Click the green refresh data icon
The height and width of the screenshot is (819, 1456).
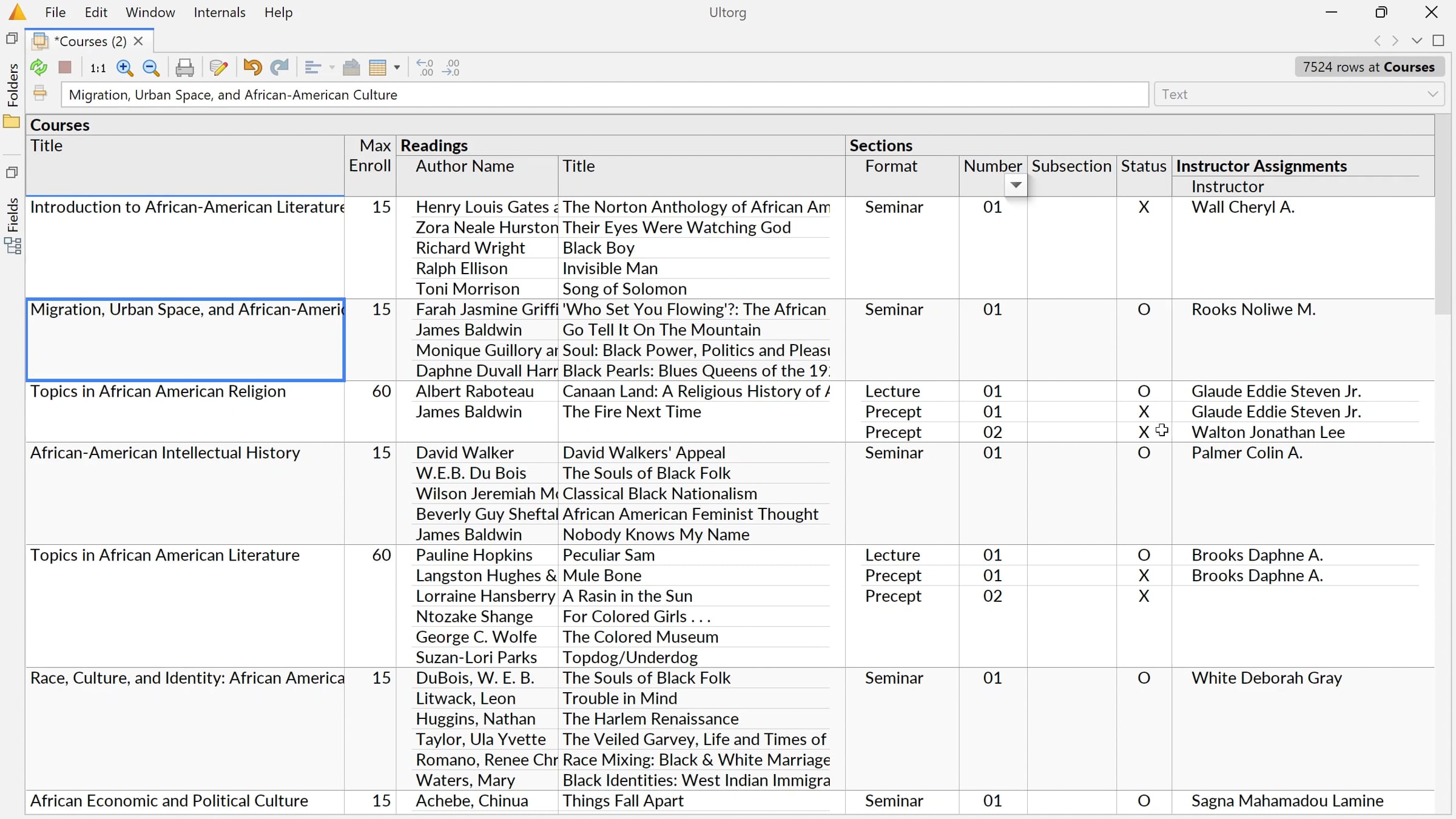(39, 67)
